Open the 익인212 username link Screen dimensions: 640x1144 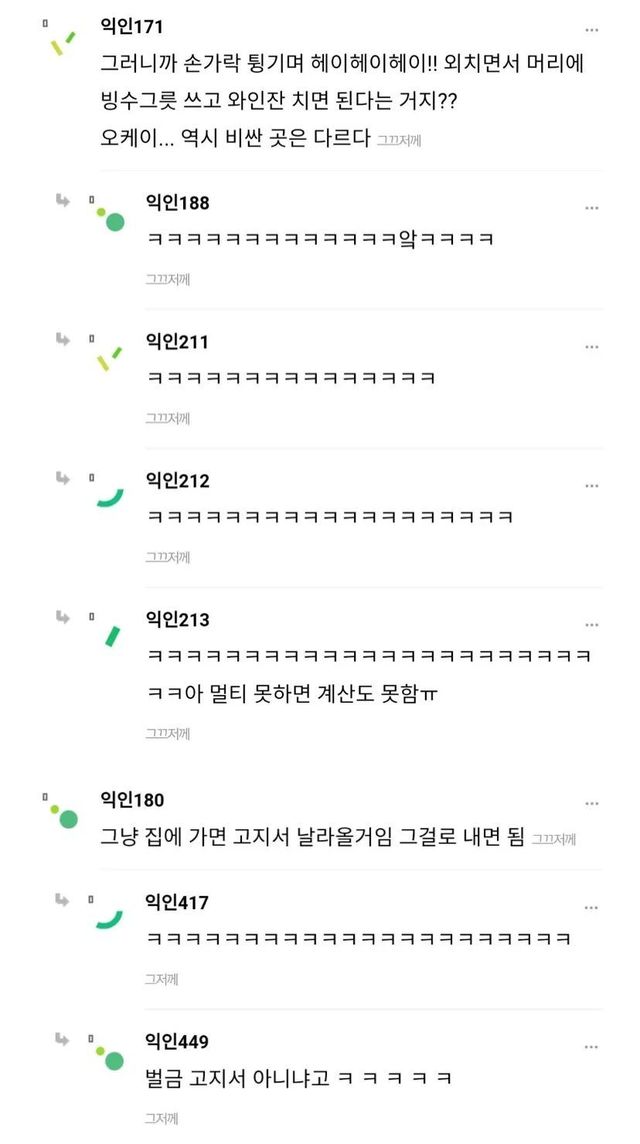pyautogui.click(x=178, y=481)
